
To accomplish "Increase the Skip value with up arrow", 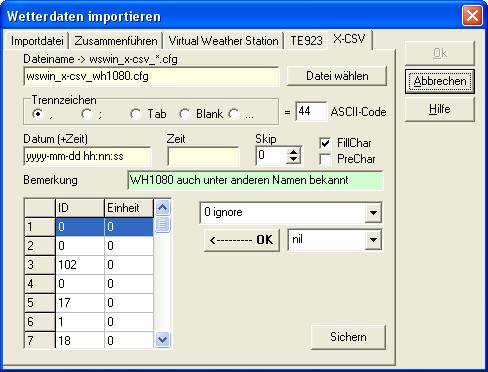I will click(x=293, y=152).
